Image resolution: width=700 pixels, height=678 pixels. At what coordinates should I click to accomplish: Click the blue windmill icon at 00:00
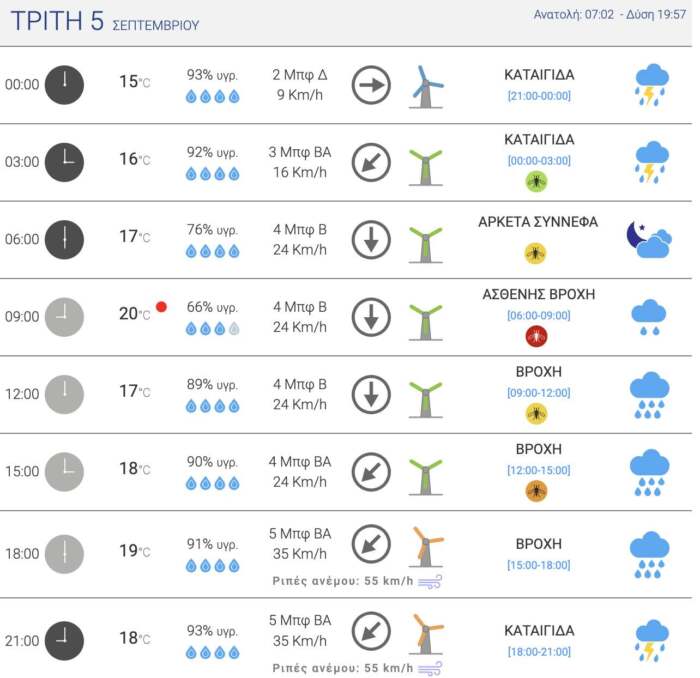pyautogui.click(x=427, y=86)
